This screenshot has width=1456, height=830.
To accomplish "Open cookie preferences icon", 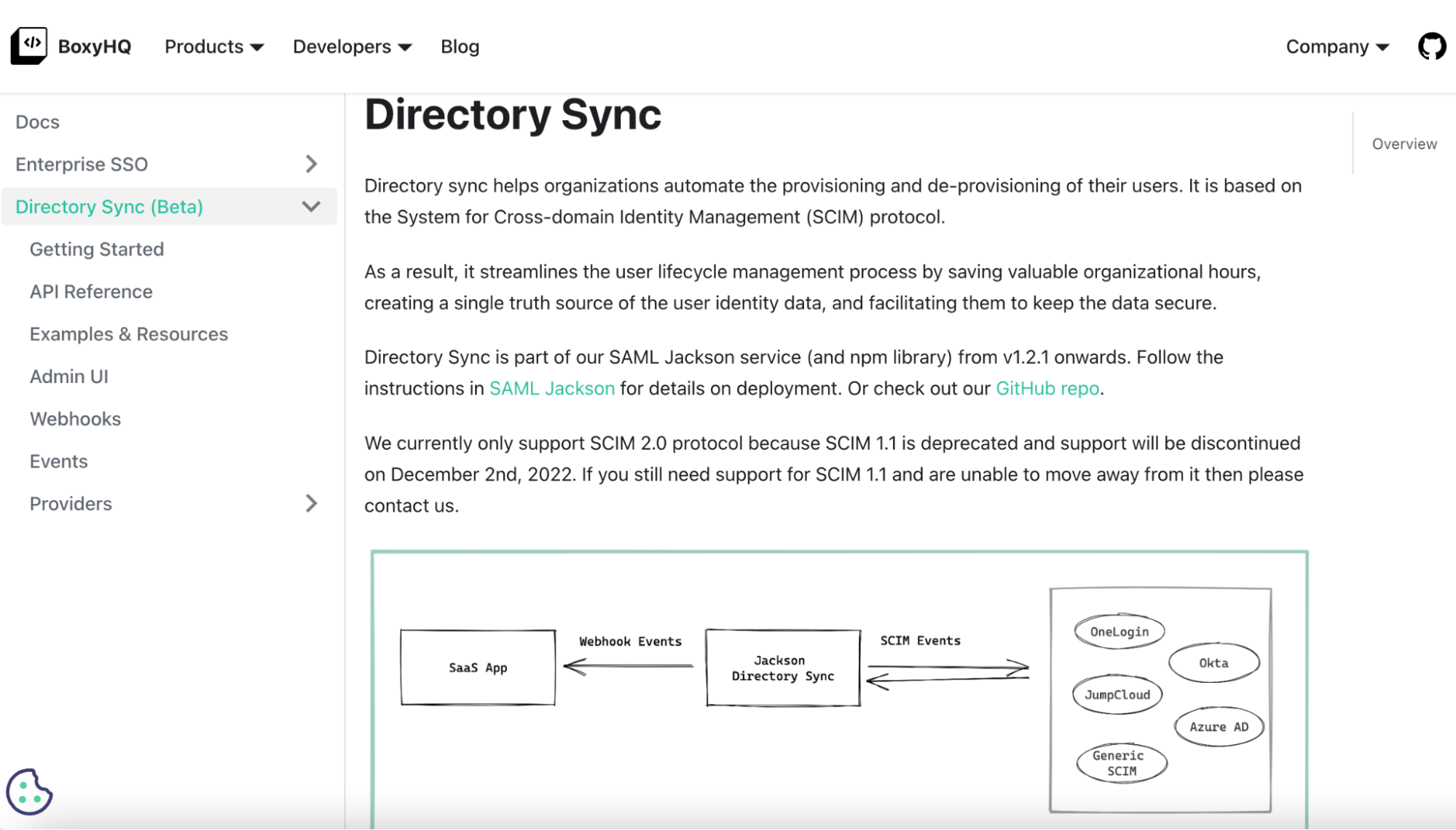I will click(x=29, y=791).
